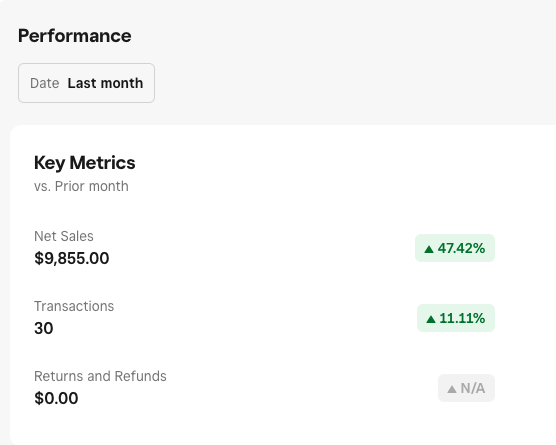Click the Returns and Refunds N/A badge
Screen dimensions: 556x445
[x=466, y=388]
